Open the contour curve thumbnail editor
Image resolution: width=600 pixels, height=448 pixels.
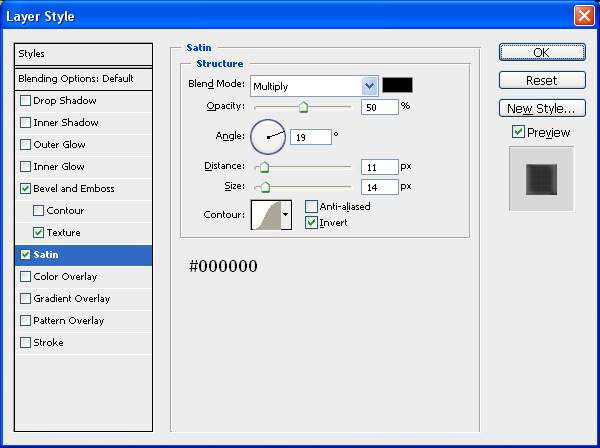(x=266, y=215)
